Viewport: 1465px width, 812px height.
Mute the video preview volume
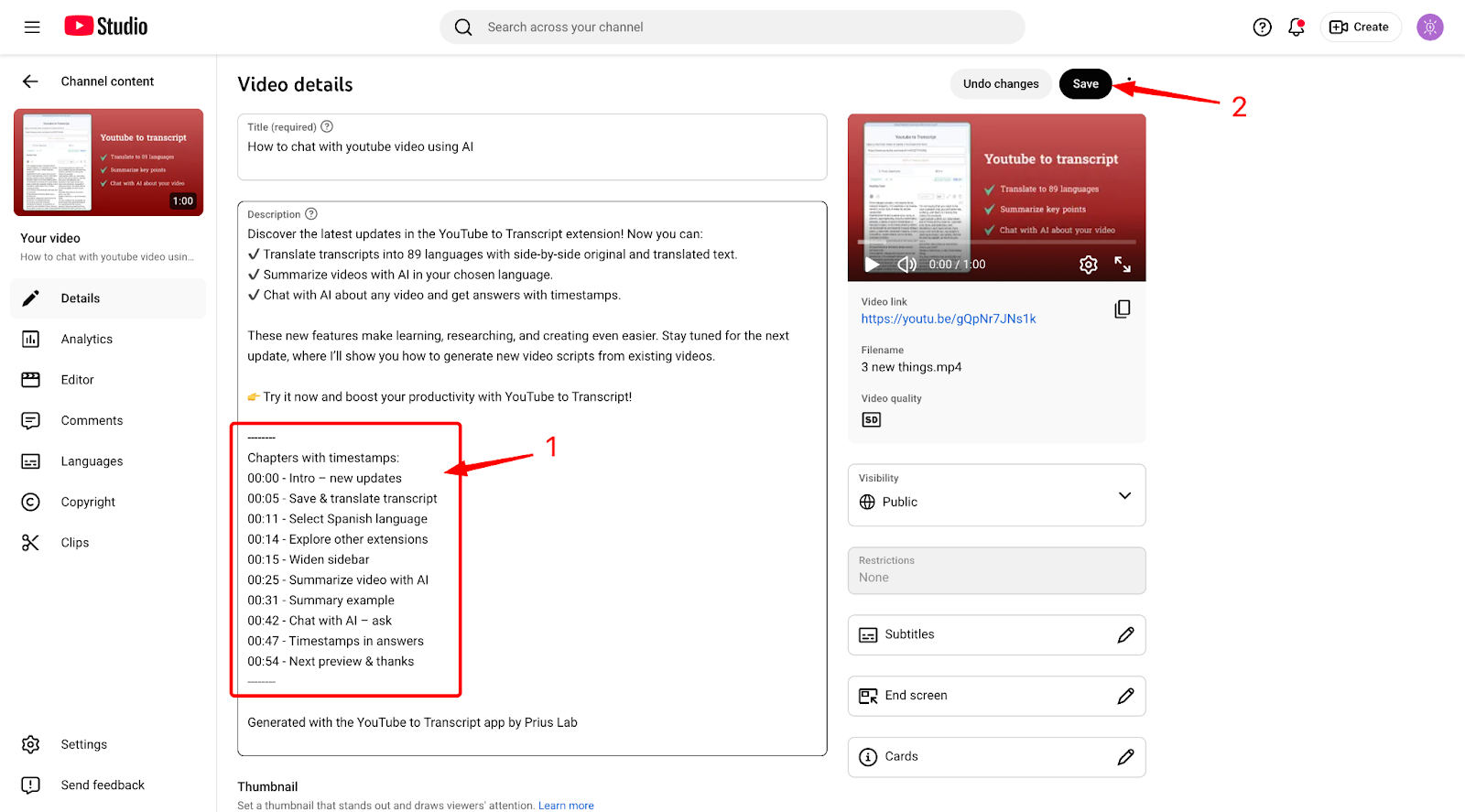[x=906, y=265]
